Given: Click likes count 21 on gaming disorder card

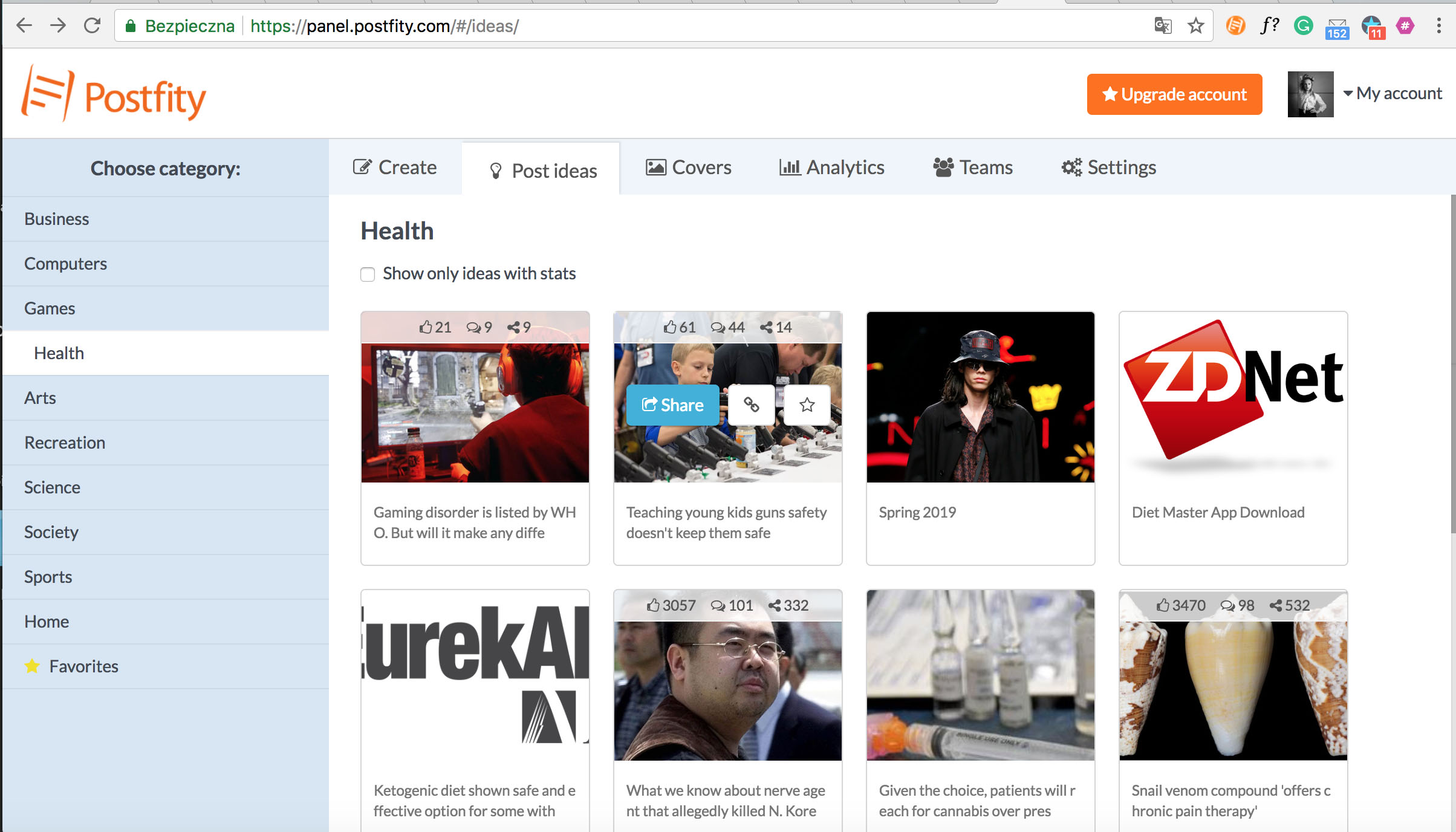Looking at the screenshot, I should coord(435,327).
